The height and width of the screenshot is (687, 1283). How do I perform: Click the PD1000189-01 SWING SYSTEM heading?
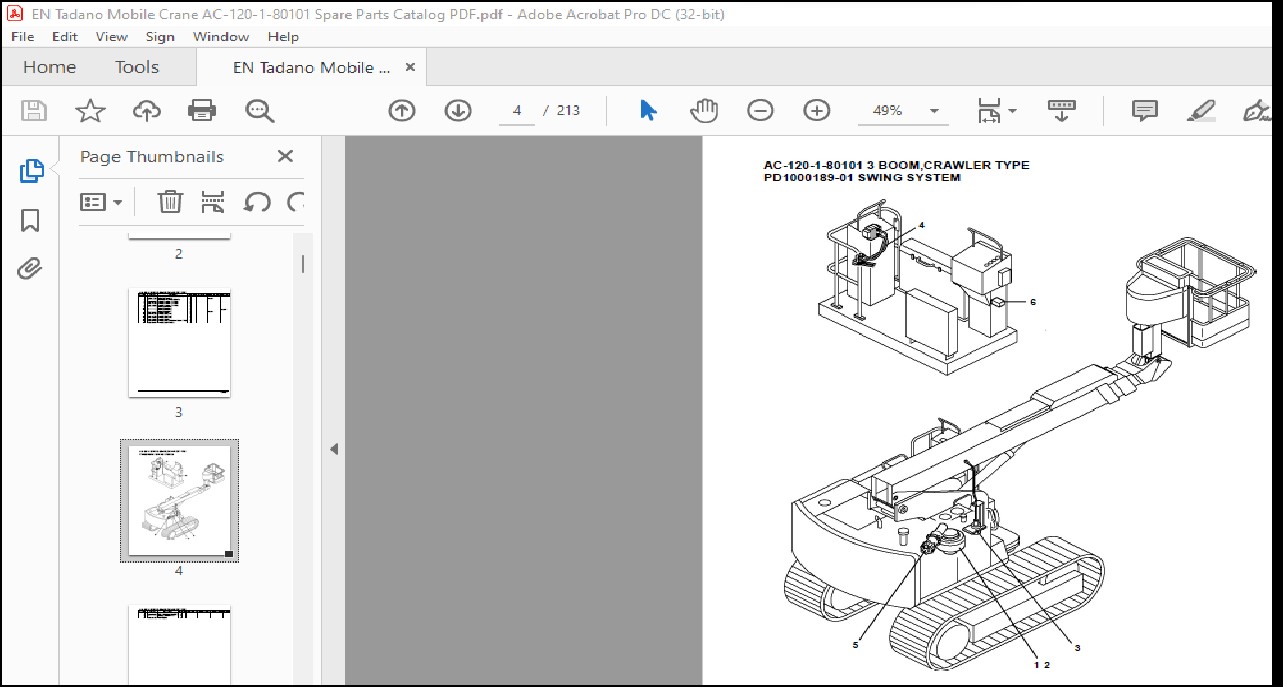click(862, 178)
